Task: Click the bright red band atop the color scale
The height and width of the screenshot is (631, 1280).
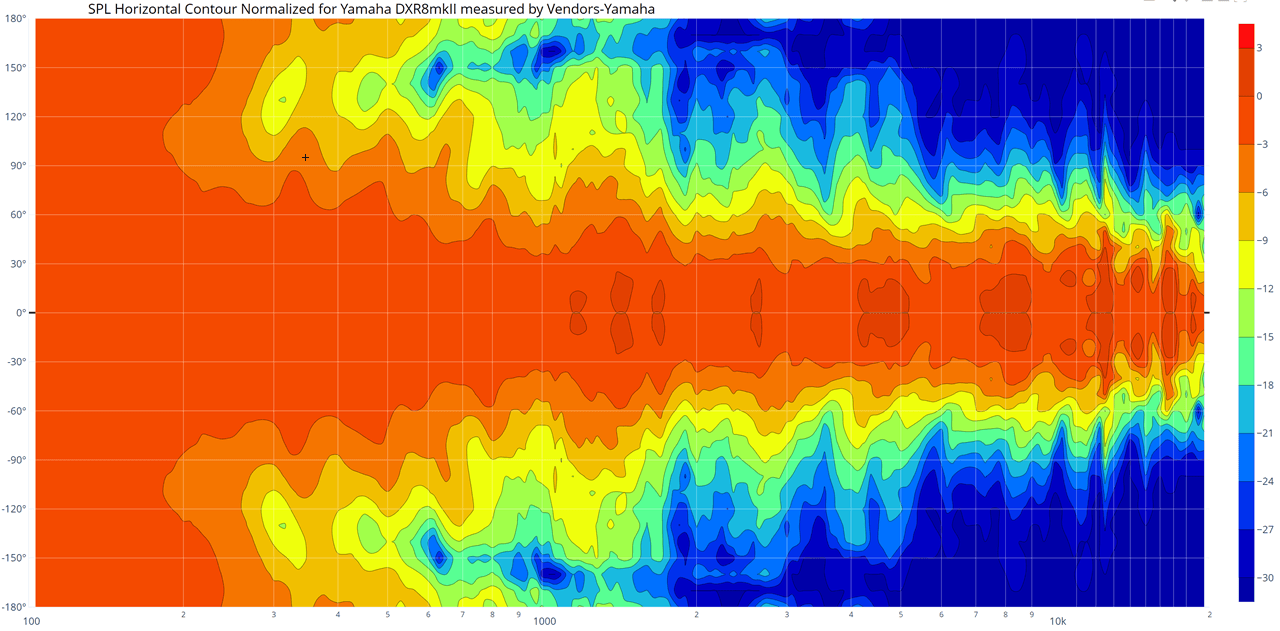Action: (1245, 35)
